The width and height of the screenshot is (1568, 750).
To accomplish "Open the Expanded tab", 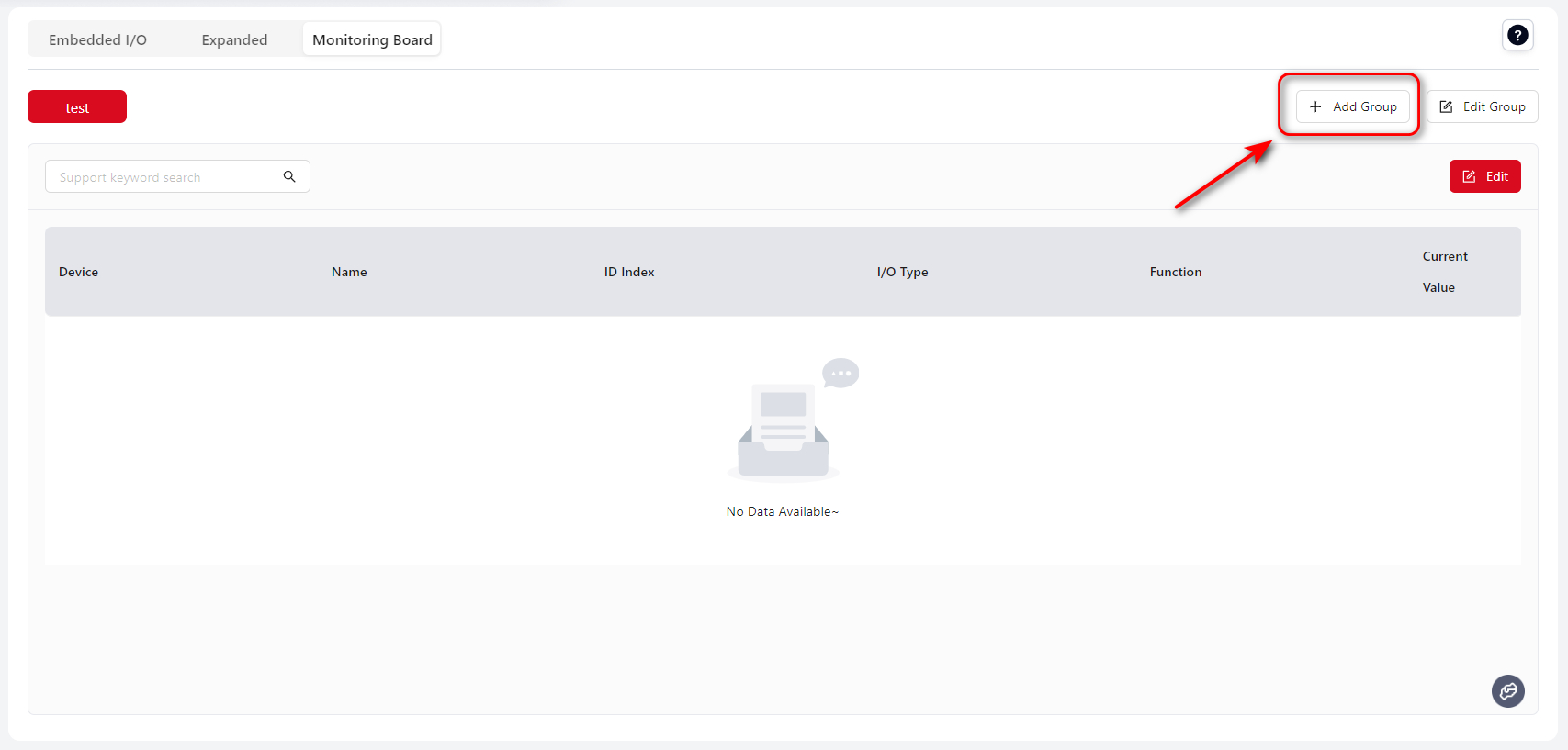I will (x=234, y=40).
